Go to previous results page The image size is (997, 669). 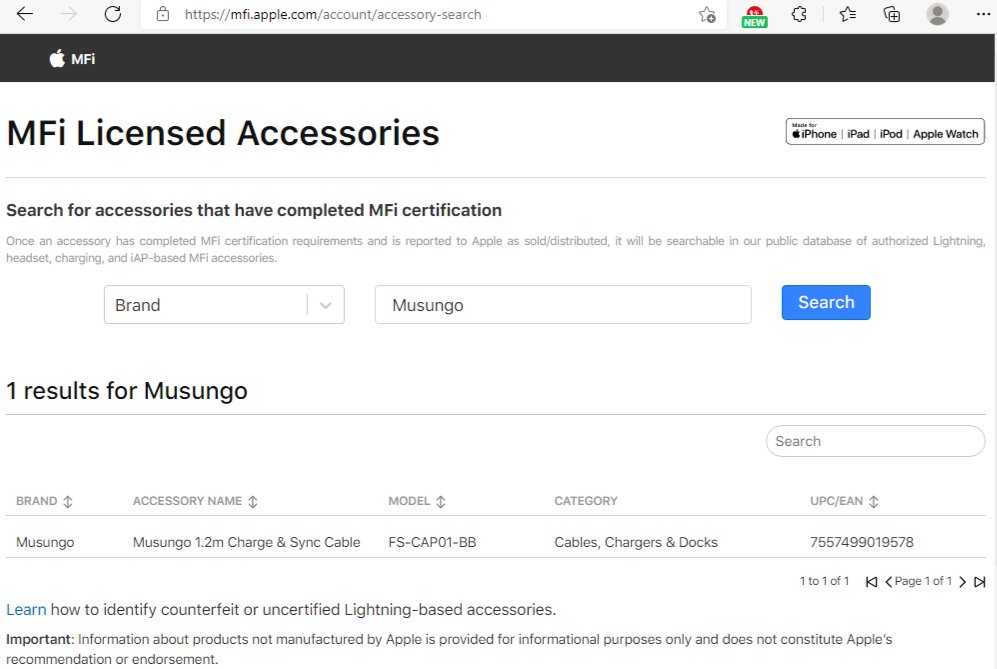(888, 581)
